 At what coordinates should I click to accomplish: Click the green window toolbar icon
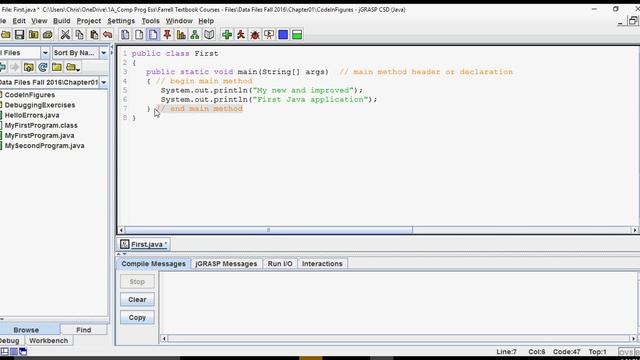(x=297, y=35)
